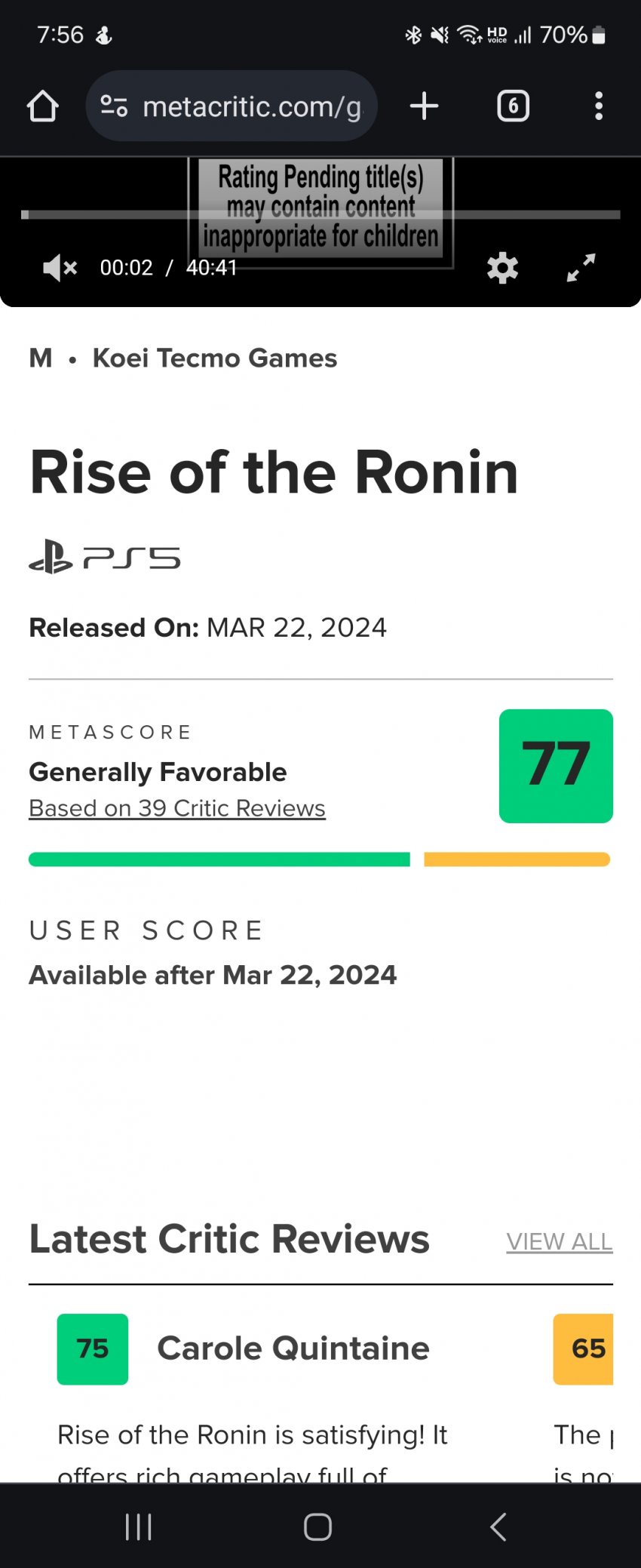View all latest critic reviews

point(559,1241)
